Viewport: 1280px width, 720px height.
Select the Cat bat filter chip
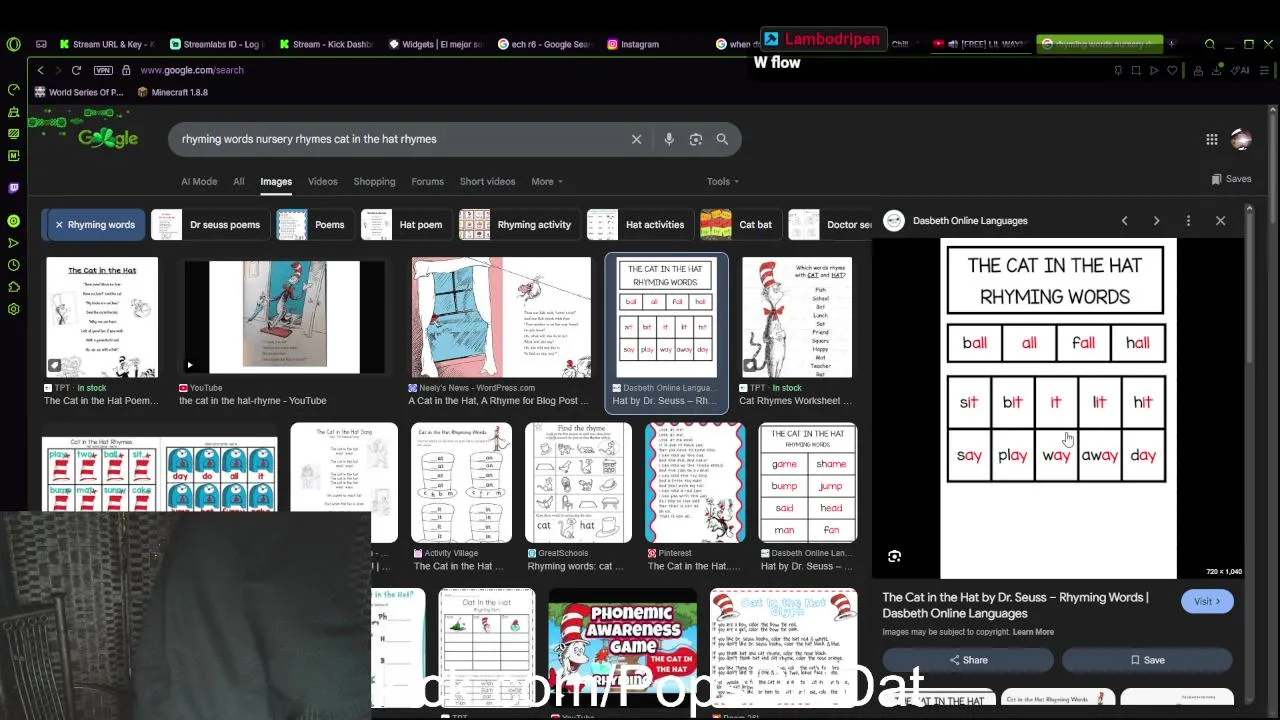(x=740, y=225)
